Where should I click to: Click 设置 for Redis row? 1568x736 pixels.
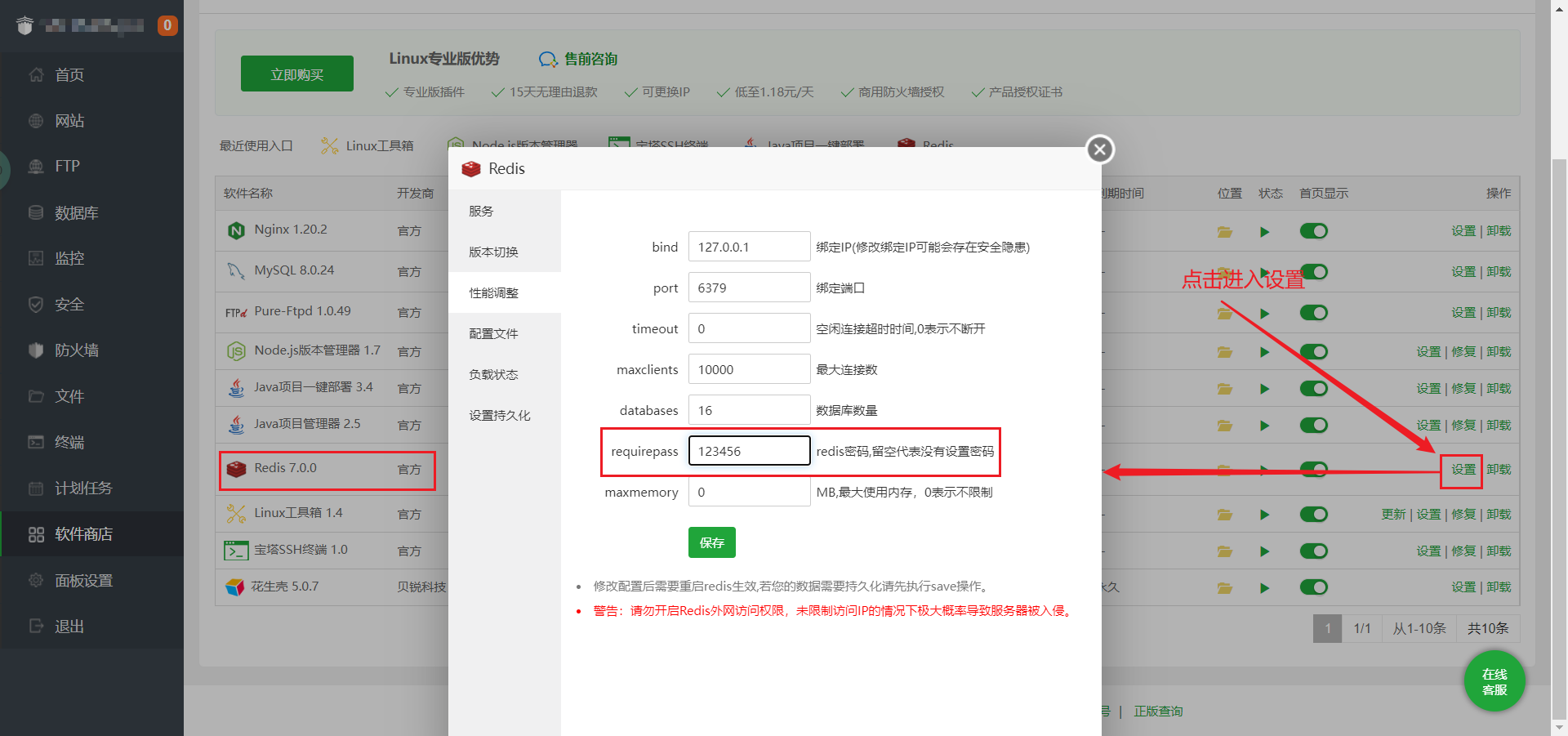point(1463,470)
